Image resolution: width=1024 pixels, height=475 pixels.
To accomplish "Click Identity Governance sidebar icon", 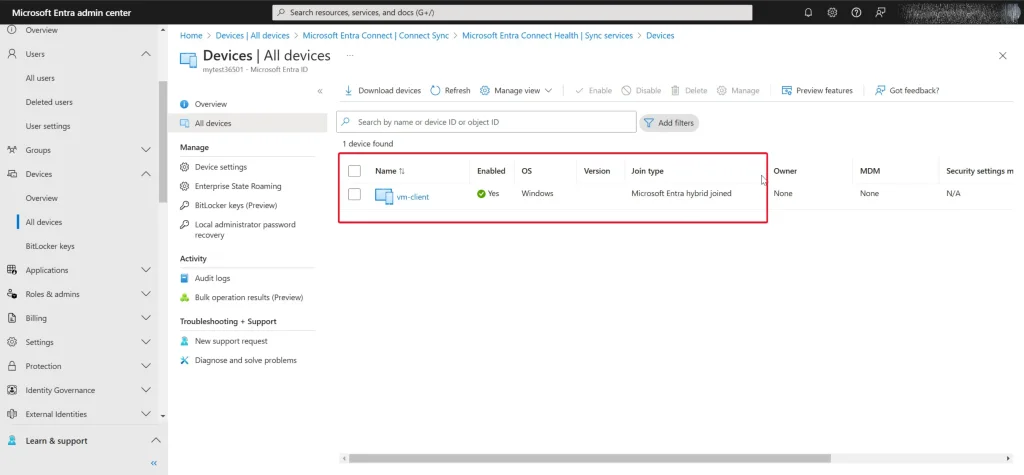I will (12, 391).
